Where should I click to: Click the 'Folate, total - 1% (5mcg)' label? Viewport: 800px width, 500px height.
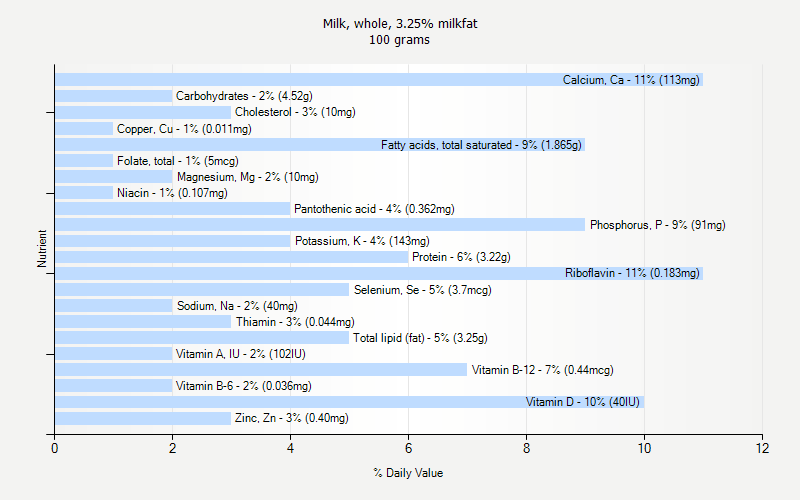[178, 161]
